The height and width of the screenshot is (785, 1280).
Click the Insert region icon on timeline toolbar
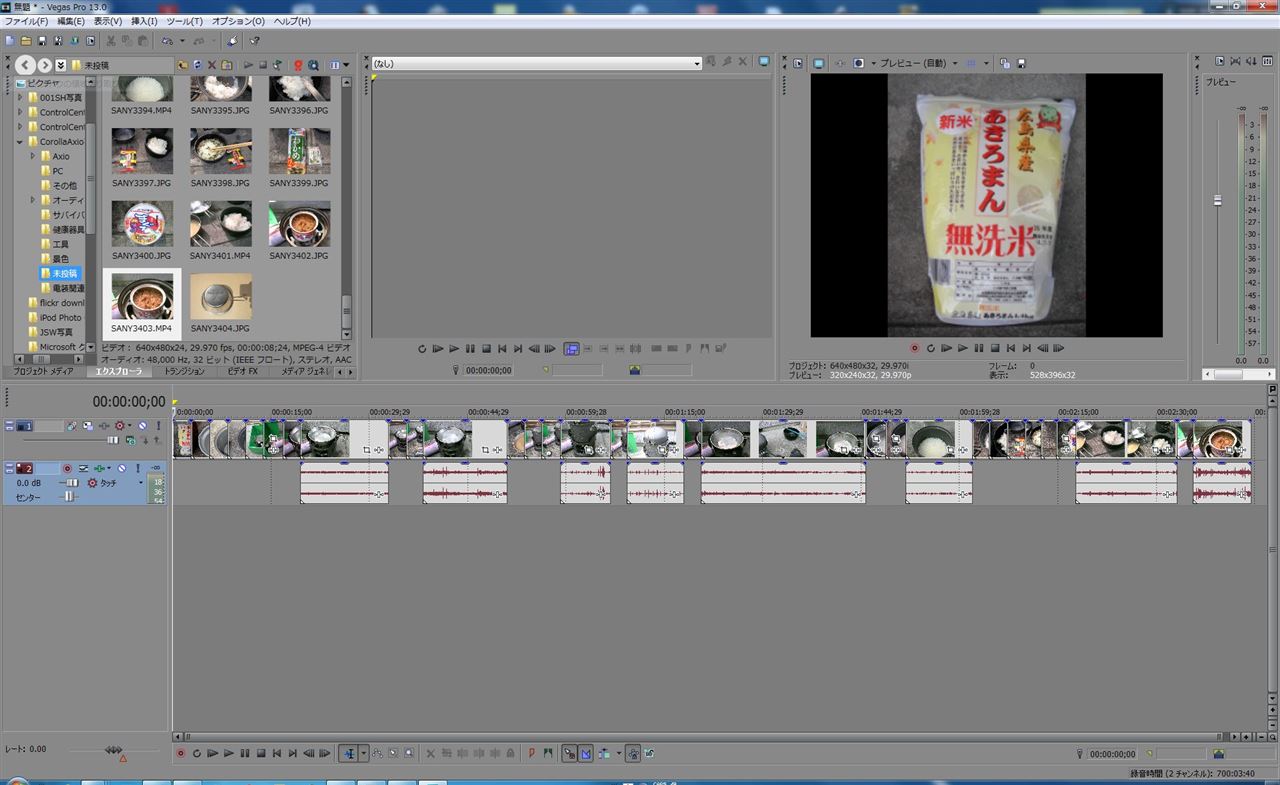pos(548,753)
